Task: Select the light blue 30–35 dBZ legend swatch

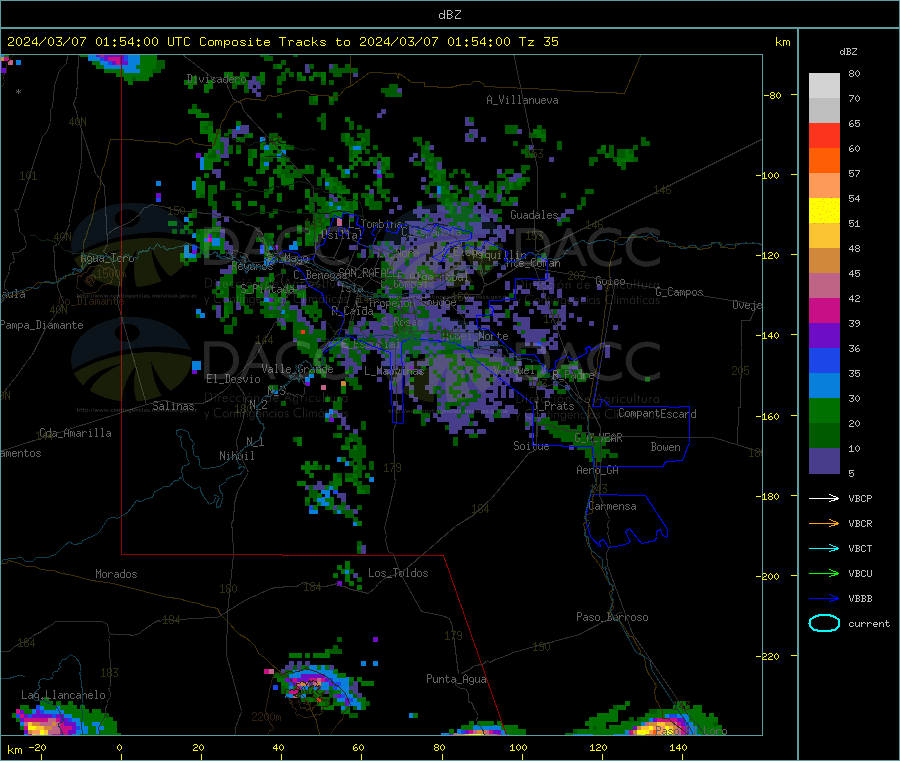Action: (824, 386)
